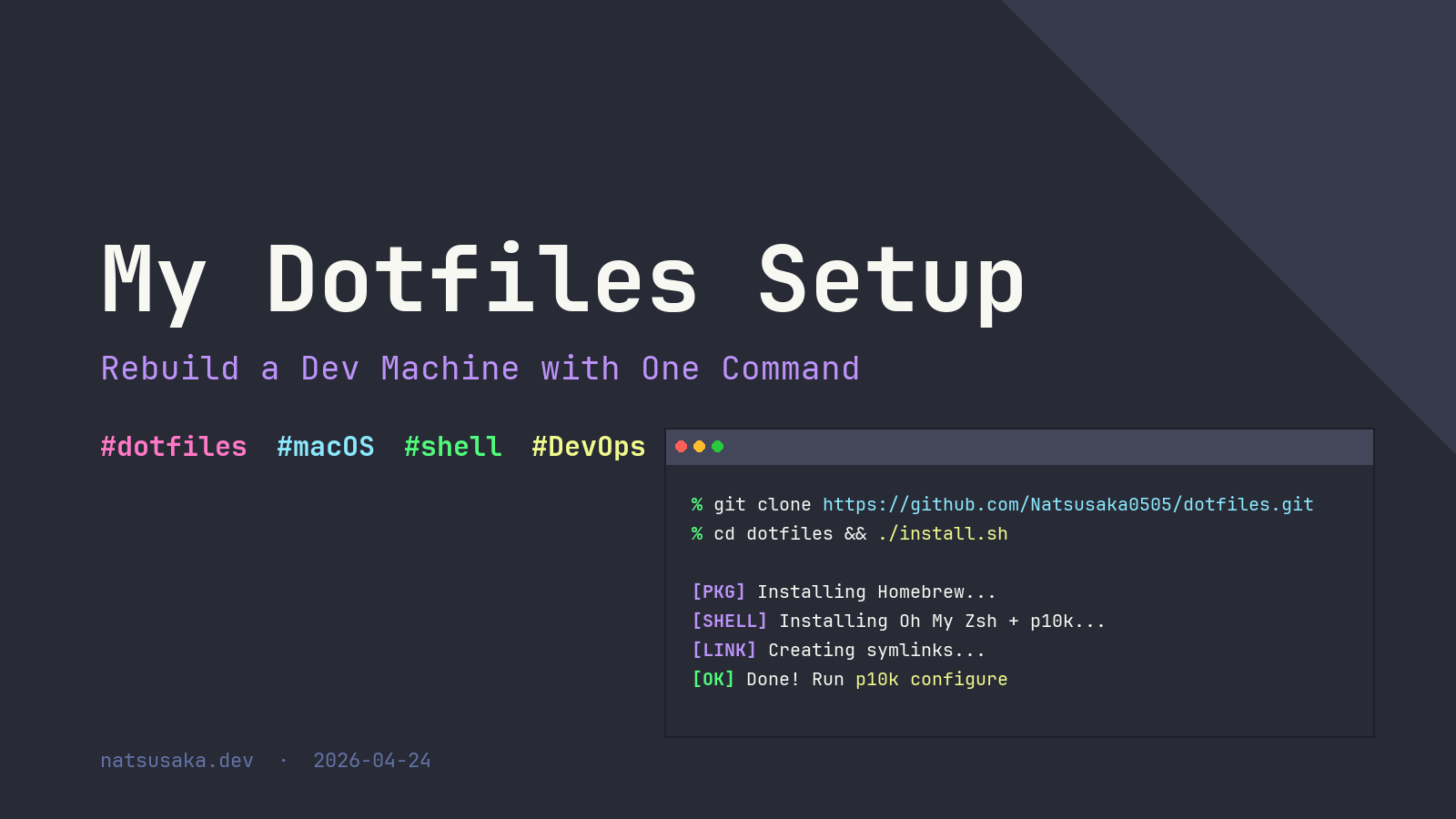
Task: Zoom the terminal with the green circle
Action: point(717,446)
